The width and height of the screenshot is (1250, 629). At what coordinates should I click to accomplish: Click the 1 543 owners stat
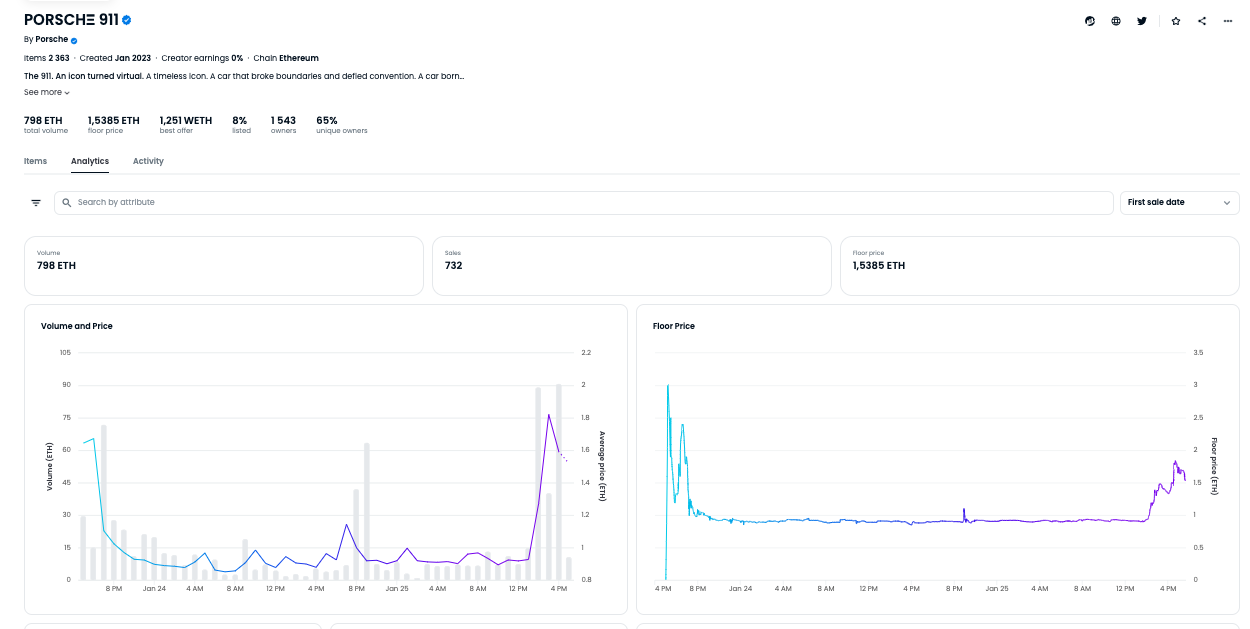(283, 125)
